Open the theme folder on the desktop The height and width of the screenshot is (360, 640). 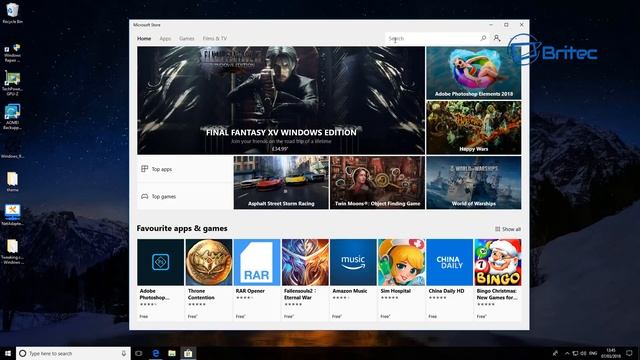[12, 182]
